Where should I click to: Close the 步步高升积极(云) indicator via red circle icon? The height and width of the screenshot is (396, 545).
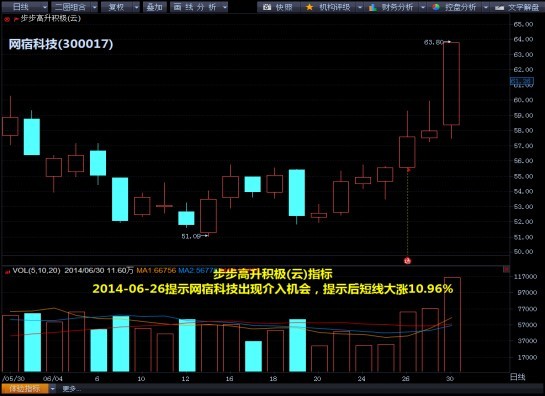(7, 19)
